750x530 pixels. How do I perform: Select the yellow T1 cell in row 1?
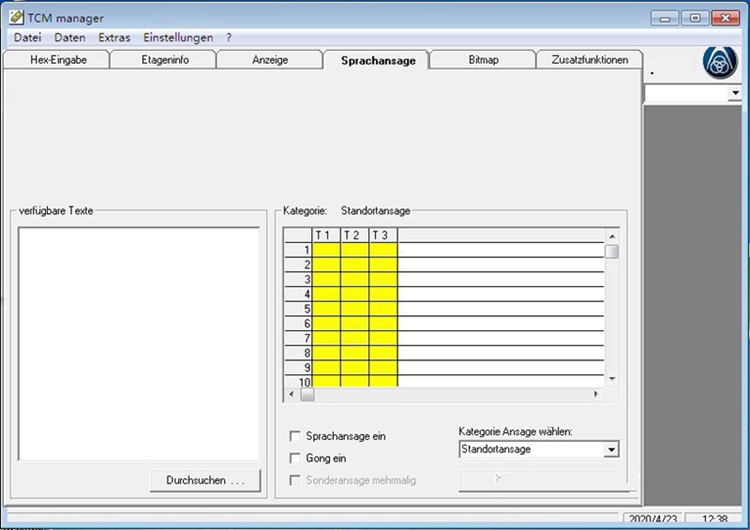click(x=326, y=250)
